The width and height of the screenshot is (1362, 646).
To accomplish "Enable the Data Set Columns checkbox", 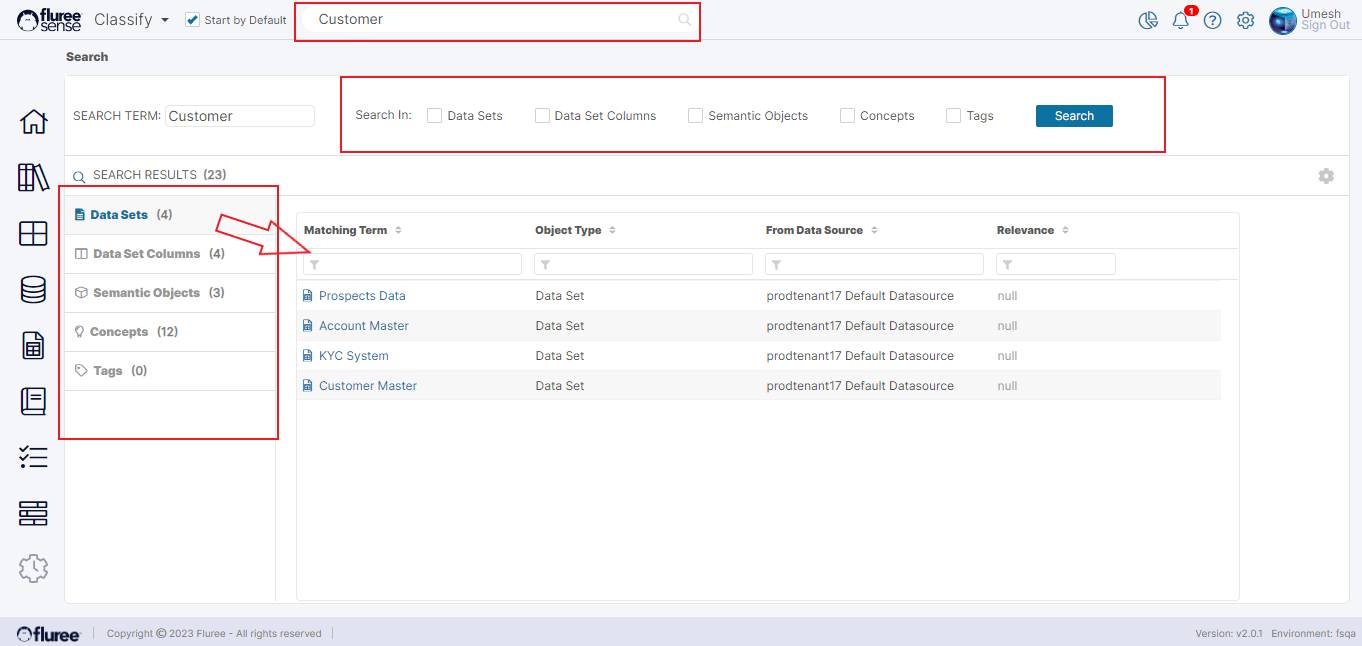I will (542, 116).
